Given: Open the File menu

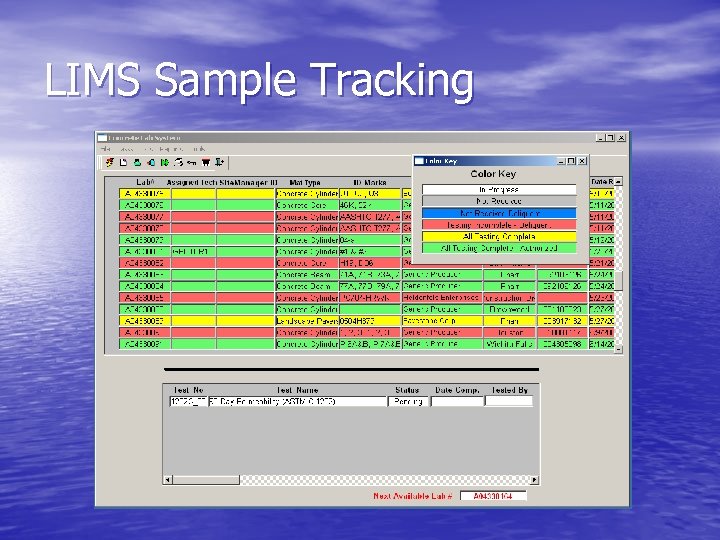Looking at the screenshot, I should pyautogui.click(x=105, y=149).
